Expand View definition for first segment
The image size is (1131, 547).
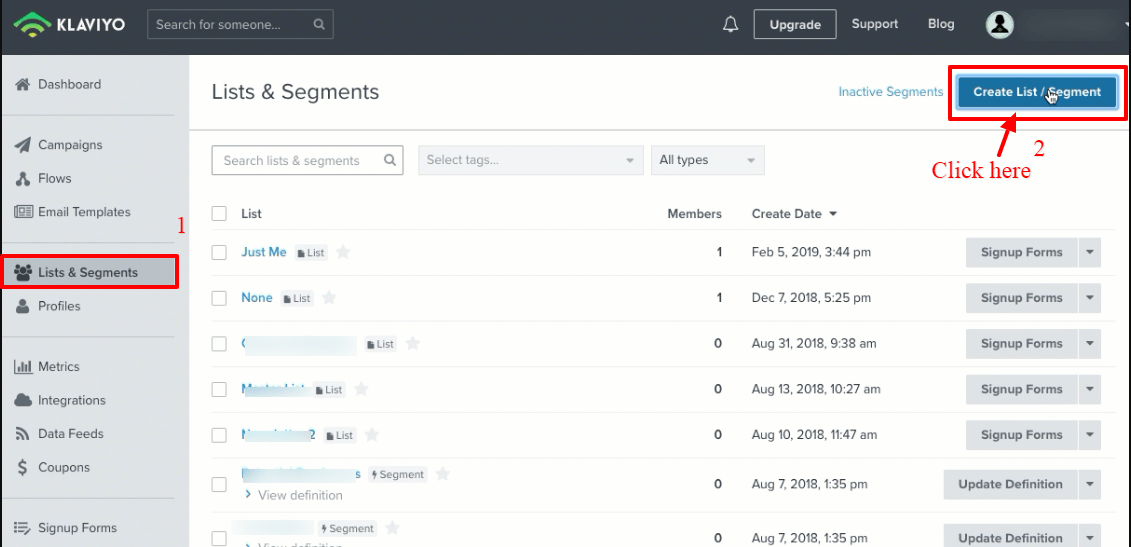294,495
